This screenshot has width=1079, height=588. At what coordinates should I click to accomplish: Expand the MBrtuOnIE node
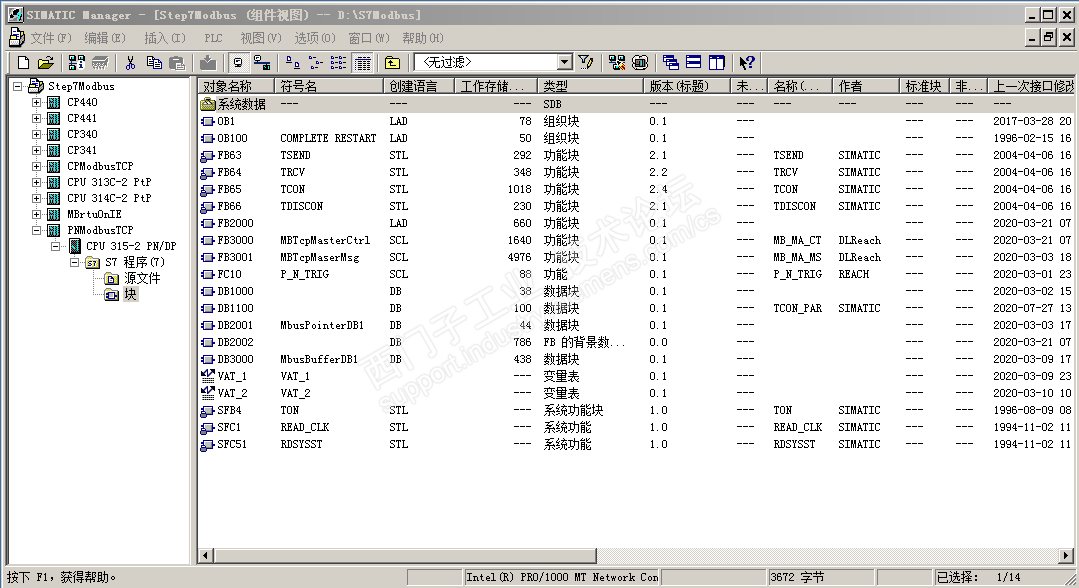click(36, 214)
